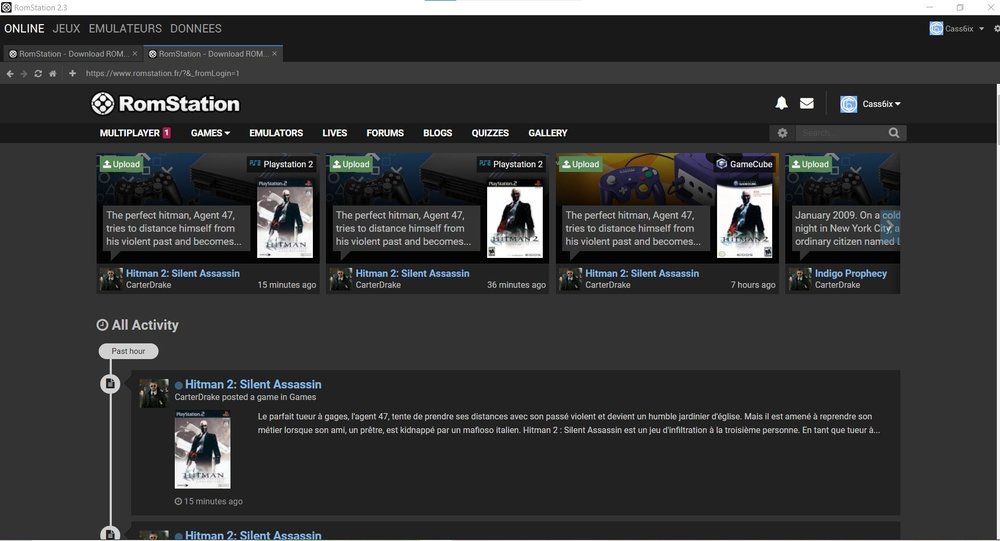Open the Indigo Prophecy link

pyautogui.click(x=851, y=273)
